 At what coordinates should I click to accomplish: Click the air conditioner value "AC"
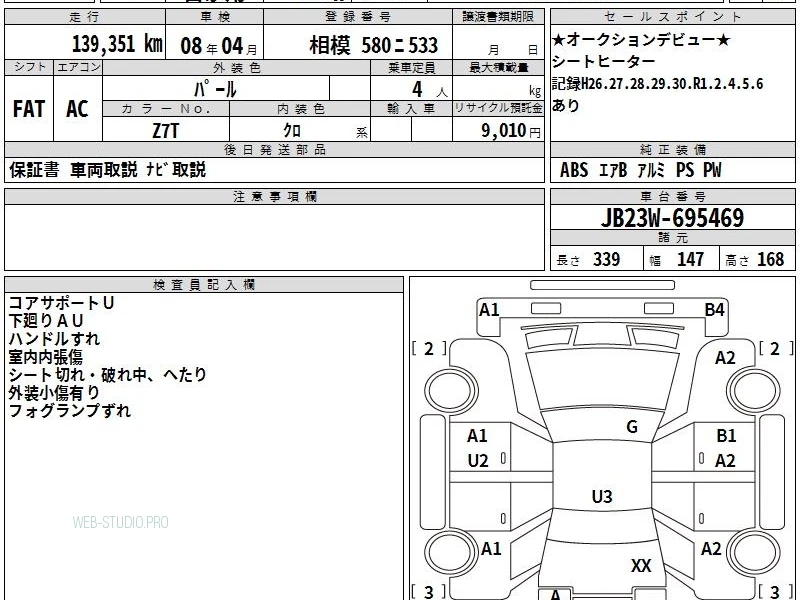77,109
